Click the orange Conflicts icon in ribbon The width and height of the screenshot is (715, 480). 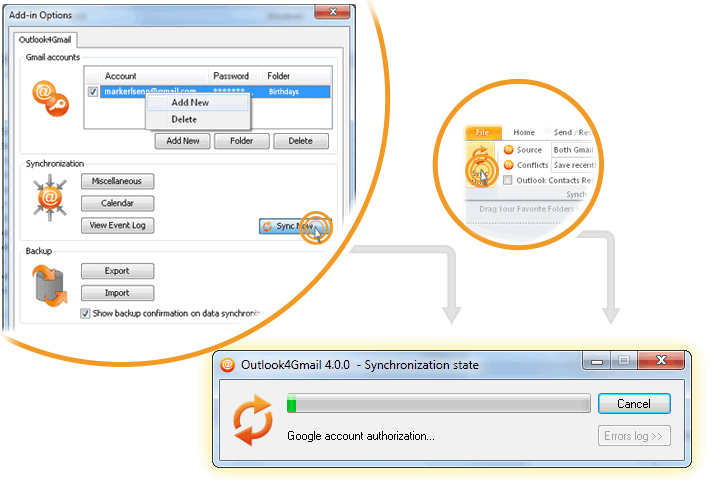[x=508, y=165]
